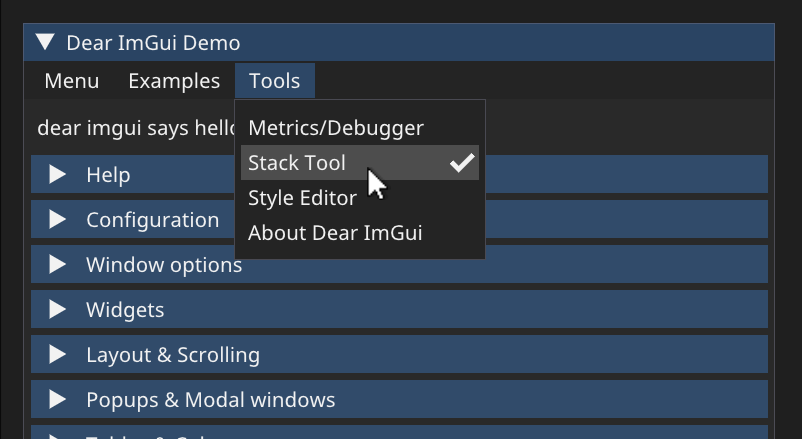Toggle the Stack Tool menu item
This screenshot has height=439, width=802.
[x=360, y=163]
